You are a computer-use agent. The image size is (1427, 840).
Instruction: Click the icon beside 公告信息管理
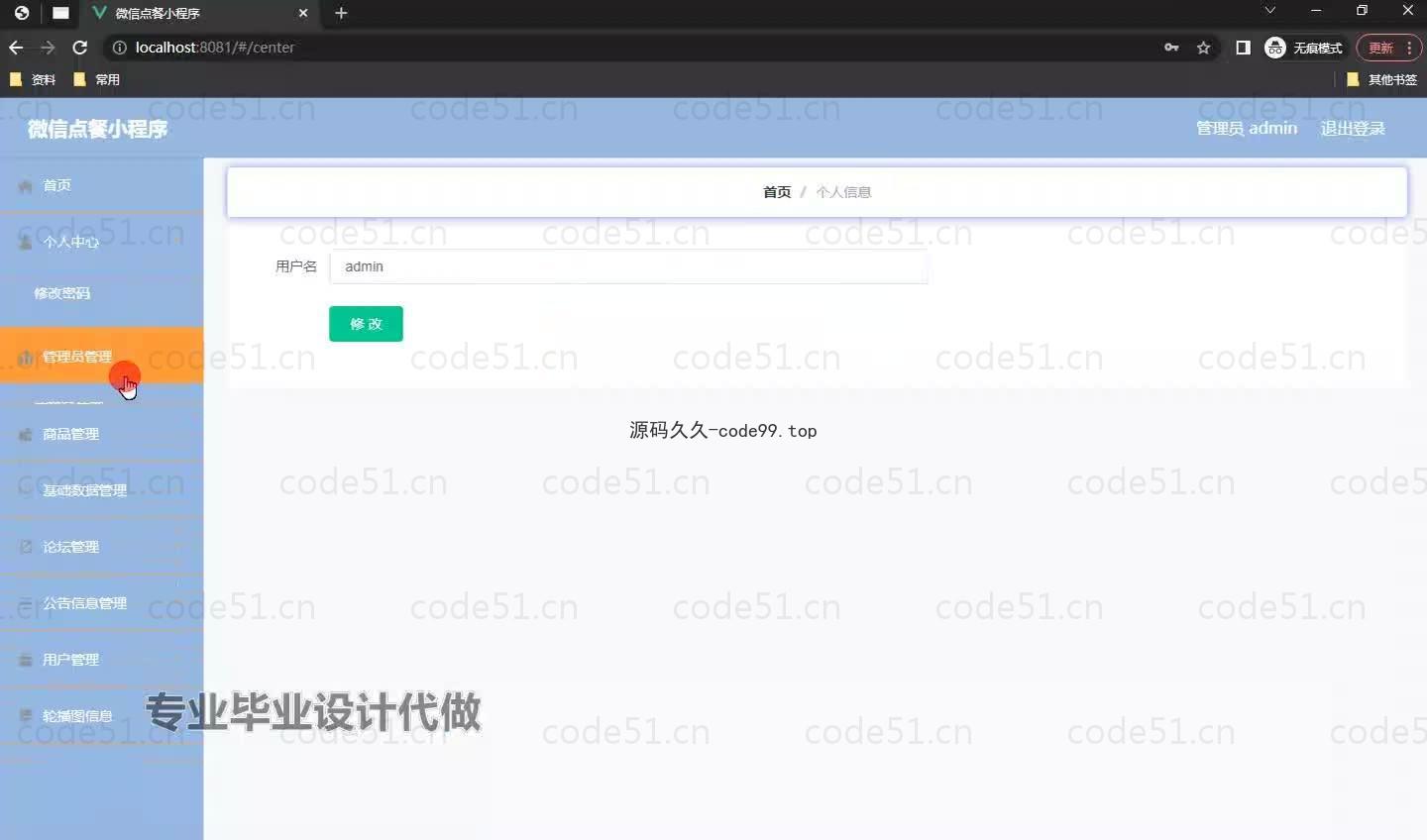tap(26, 603)
